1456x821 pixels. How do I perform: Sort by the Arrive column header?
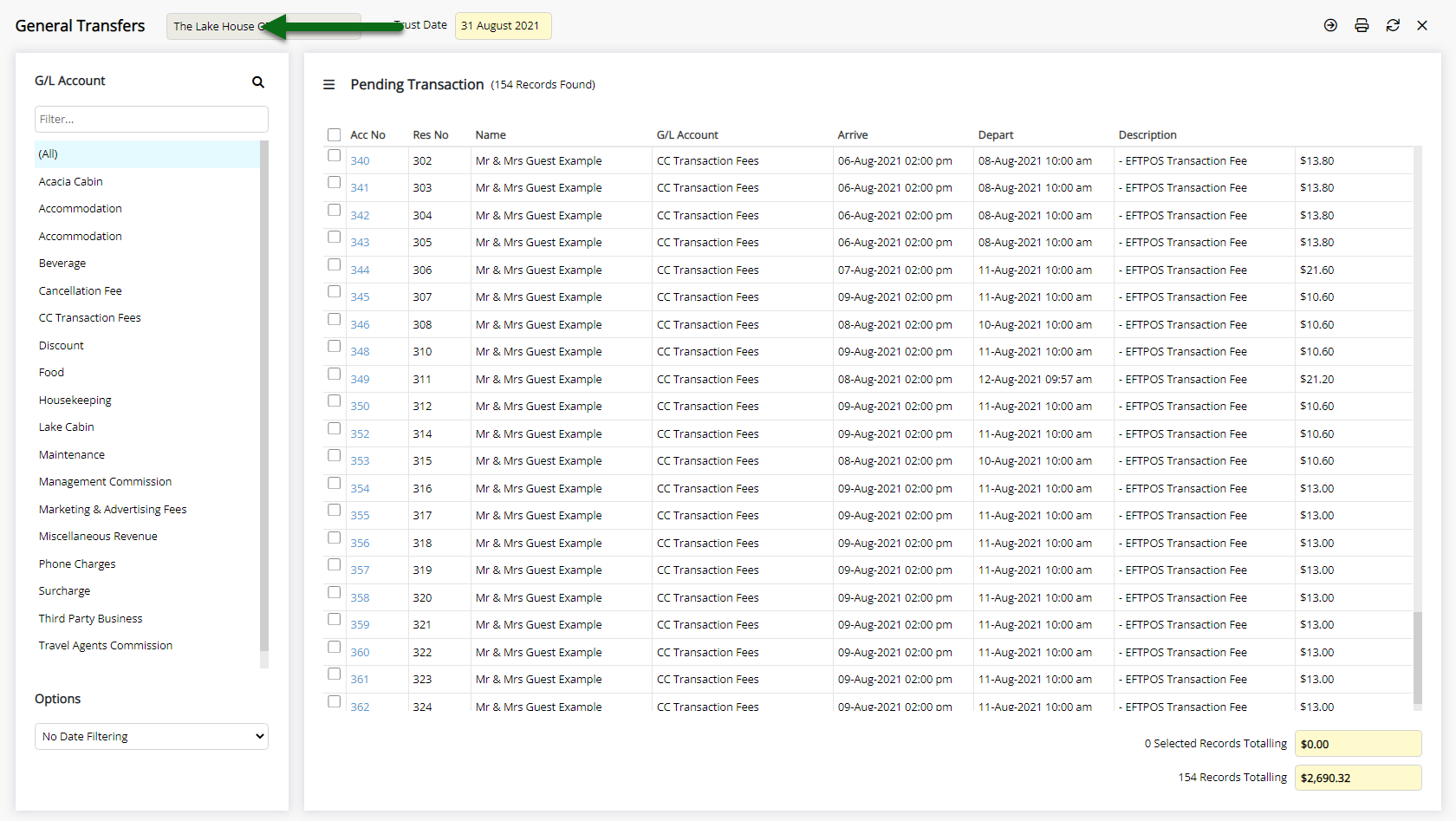point(853,135)
